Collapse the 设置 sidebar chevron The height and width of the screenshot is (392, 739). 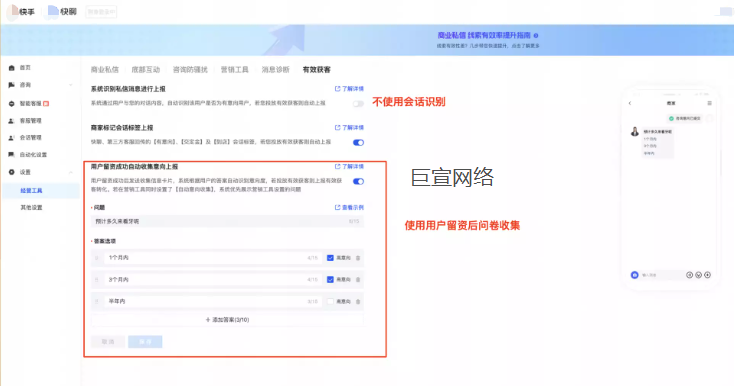coord(71,172)
